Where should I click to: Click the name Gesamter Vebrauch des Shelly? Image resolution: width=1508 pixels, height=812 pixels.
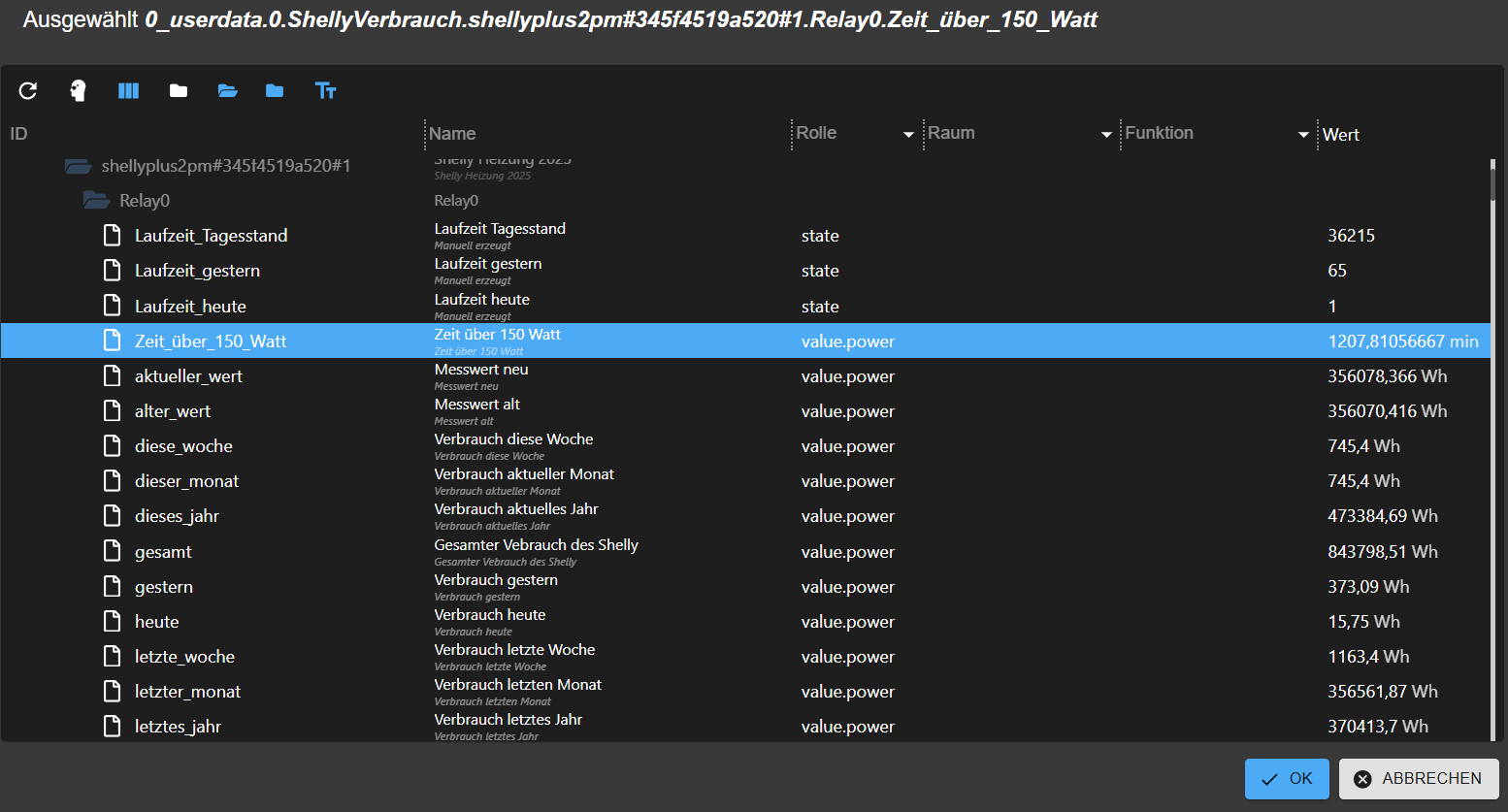(536, 545)
